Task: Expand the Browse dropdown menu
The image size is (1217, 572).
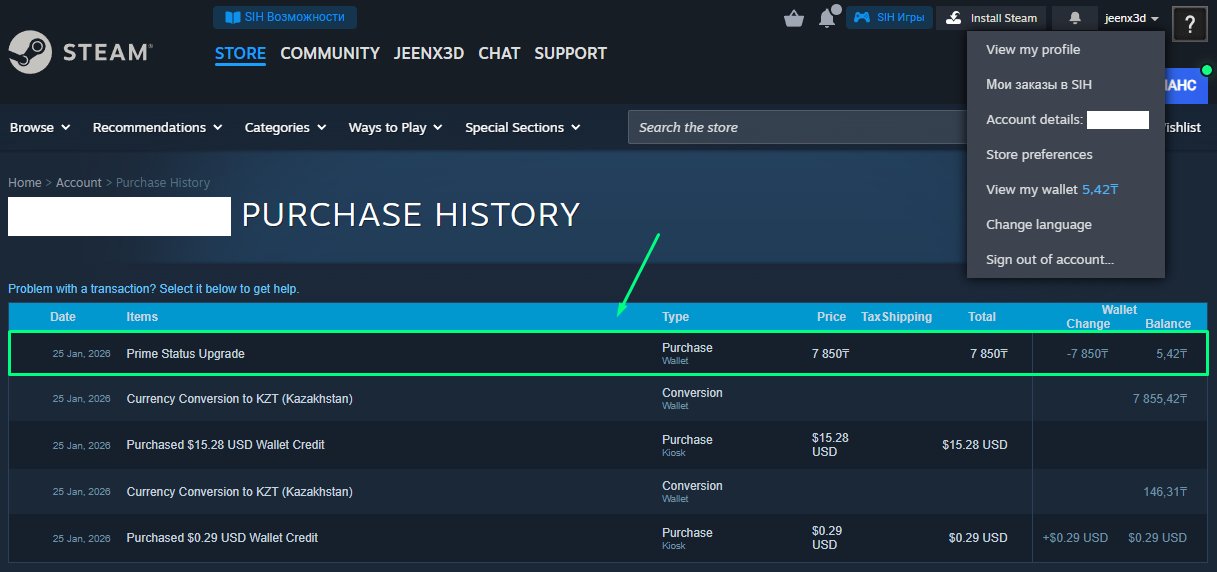Action: coord(40,127)
